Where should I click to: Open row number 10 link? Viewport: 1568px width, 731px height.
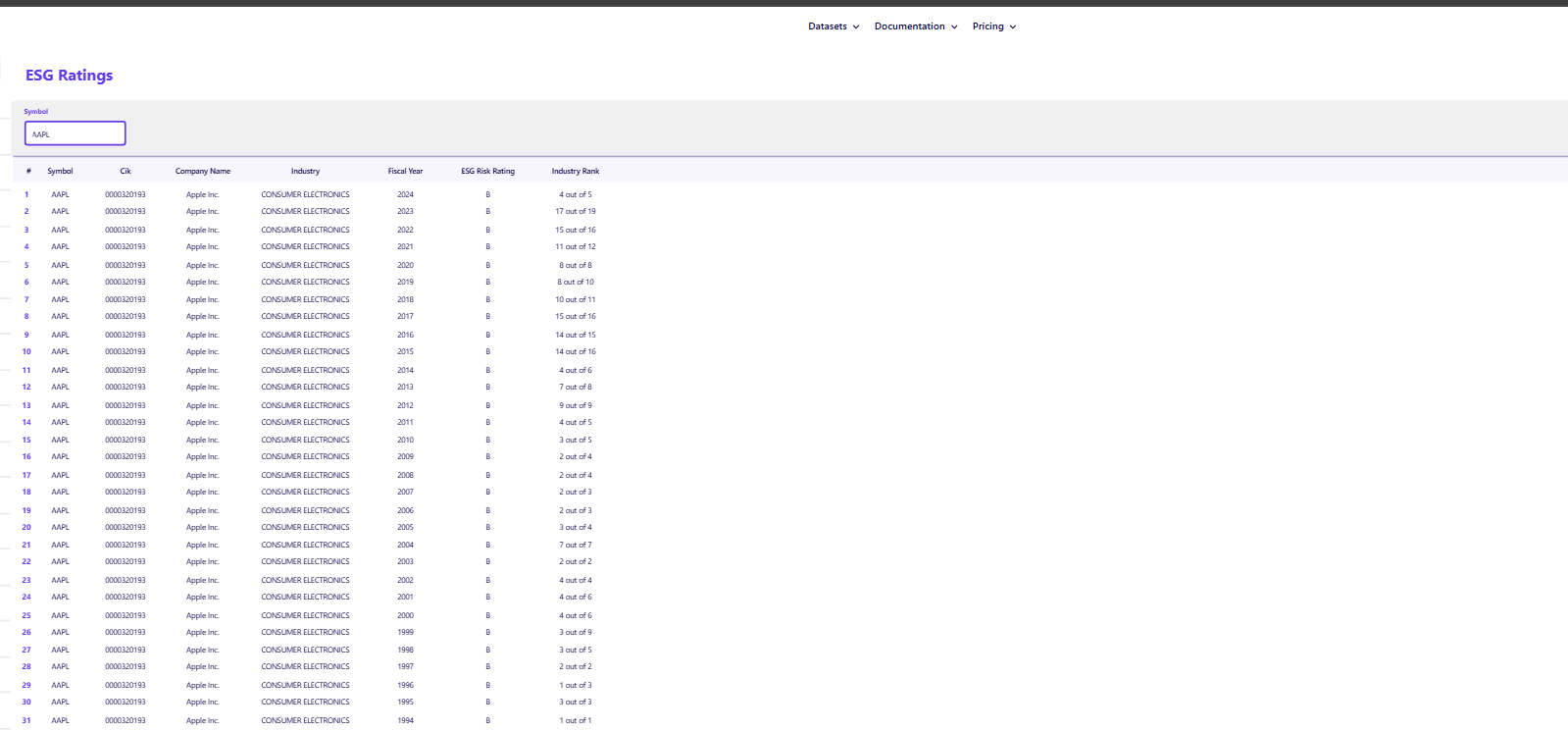[x=26, y=351]
